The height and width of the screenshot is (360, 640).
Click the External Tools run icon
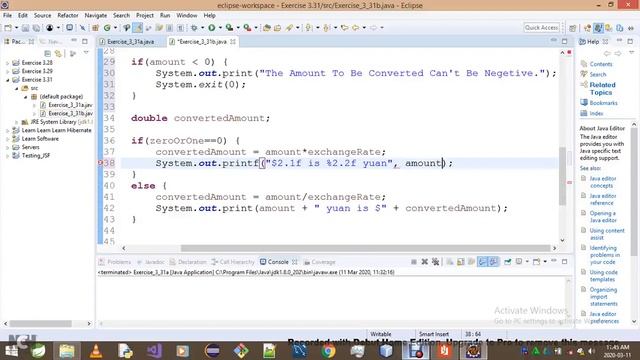(247, 28)
